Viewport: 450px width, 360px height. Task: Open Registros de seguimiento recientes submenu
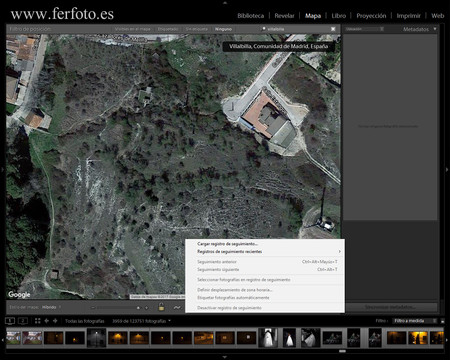(265, 251)
